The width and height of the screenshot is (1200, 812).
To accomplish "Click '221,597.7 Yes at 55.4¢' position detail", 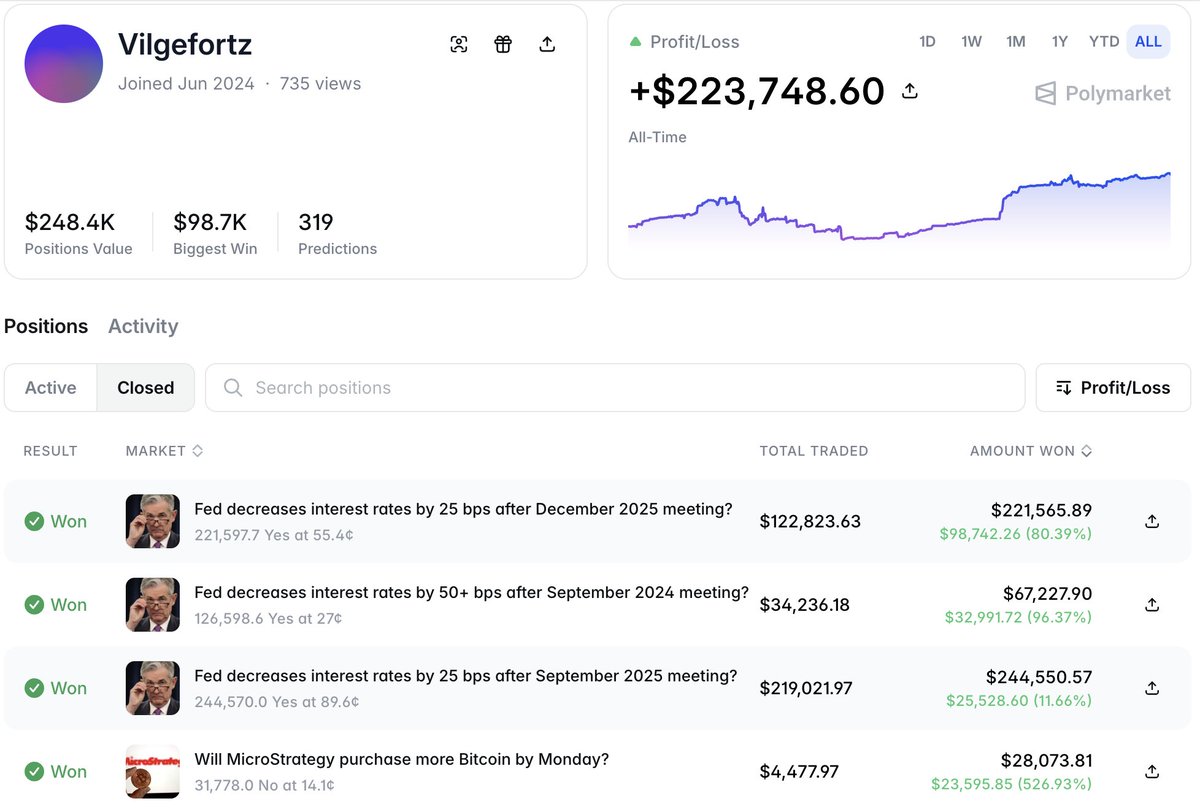I will tap(274, 535).
